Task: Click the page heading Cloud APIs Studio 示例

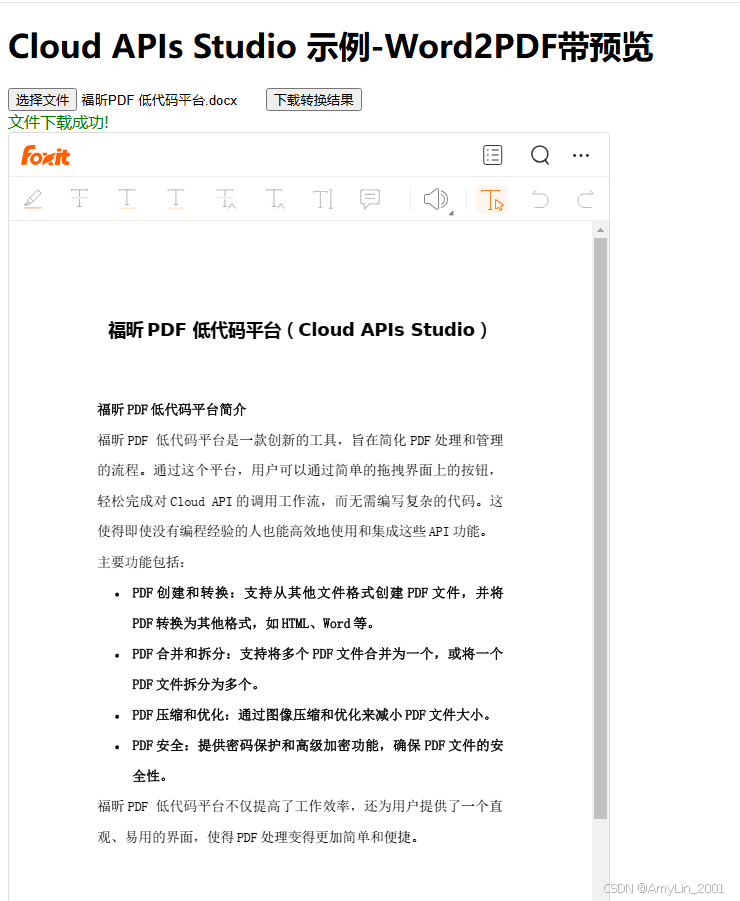Action: (x=330, y=47)
